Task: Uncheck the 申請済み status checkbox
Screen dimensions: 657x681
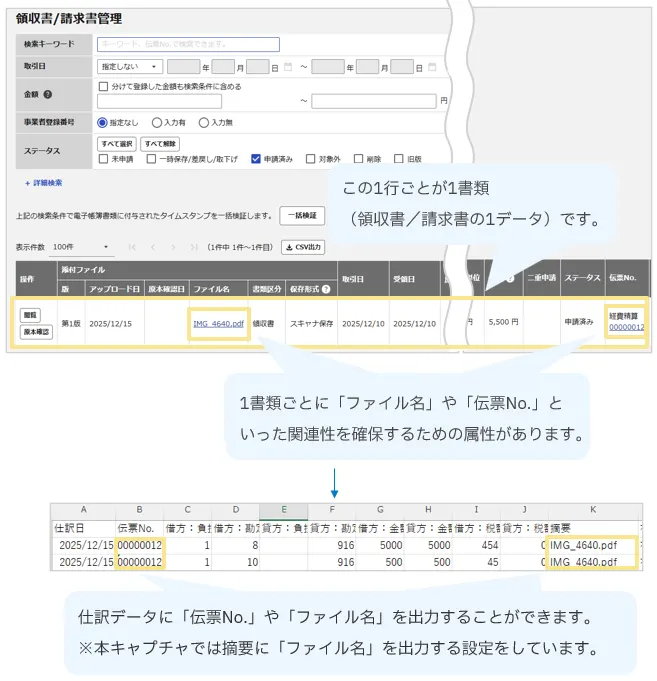Action: click(x=257, y=158)
